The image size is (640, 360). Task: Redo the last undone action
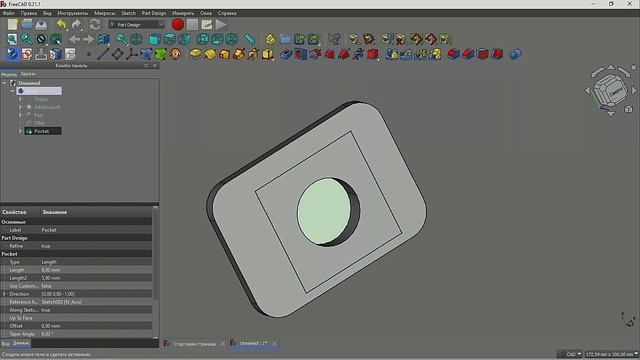(x=76, y=24)
